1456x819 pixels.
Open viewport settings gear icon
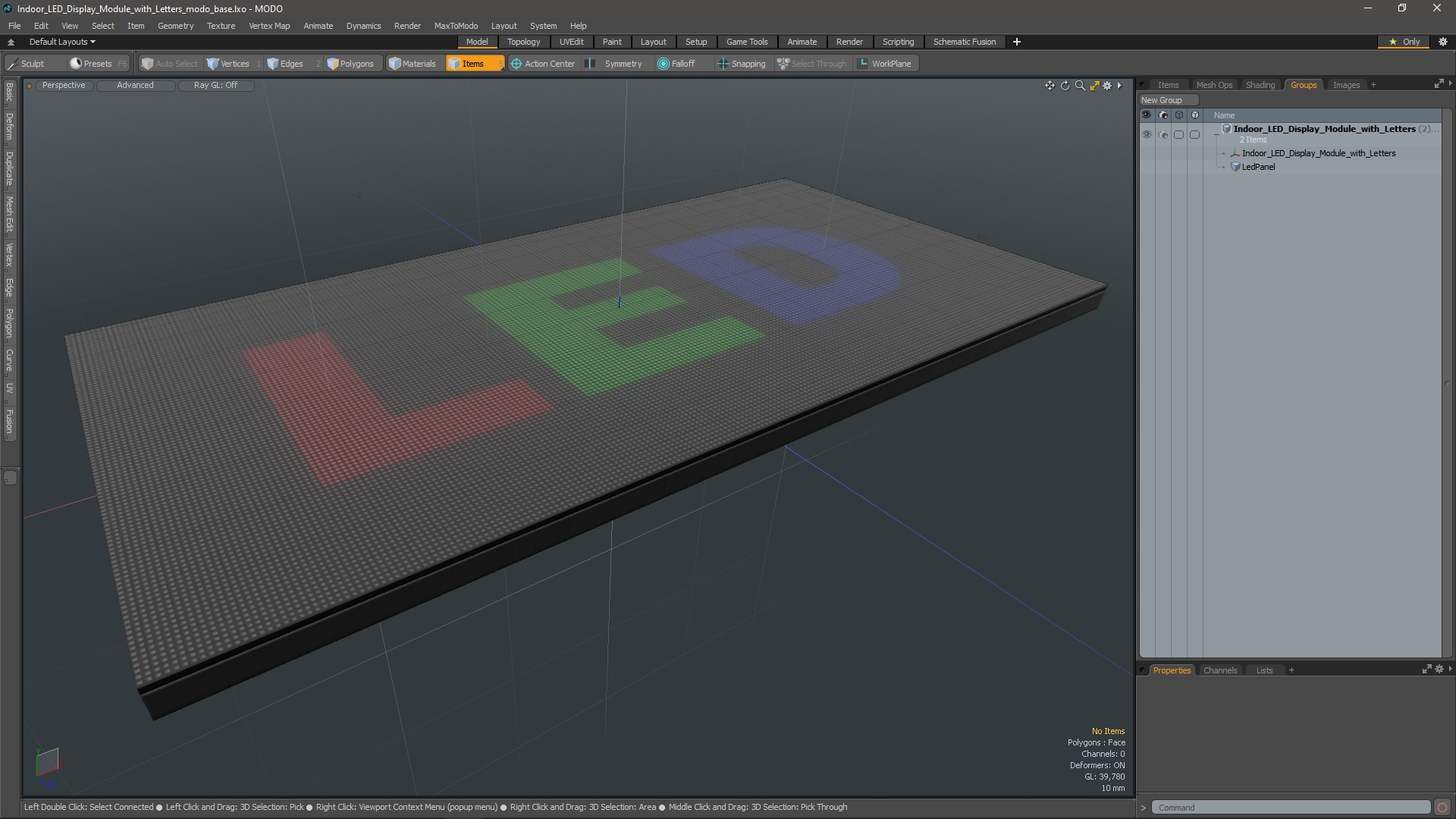pos(1107,86)
